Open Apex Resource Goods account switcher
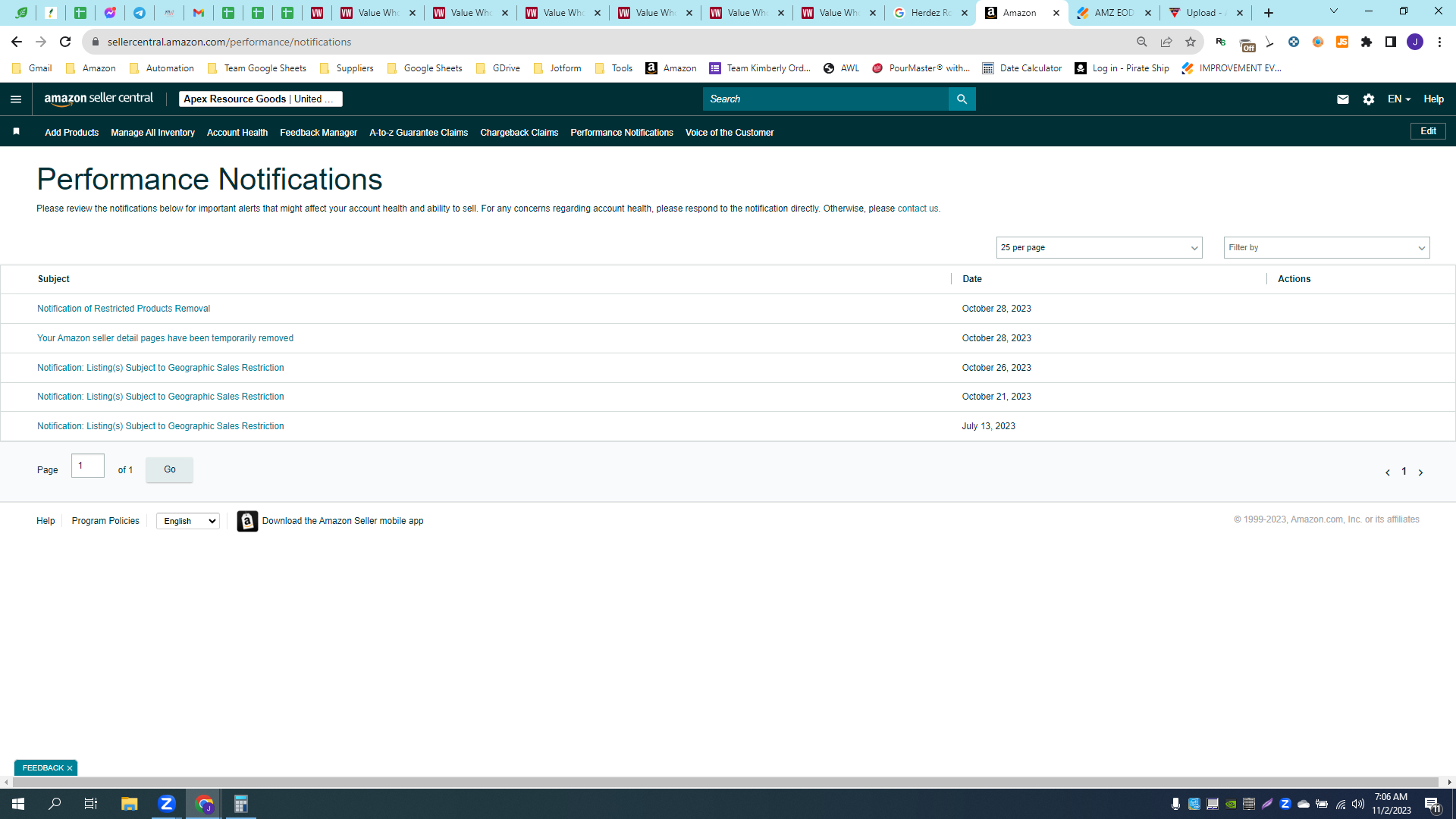 tap(260, 99)
